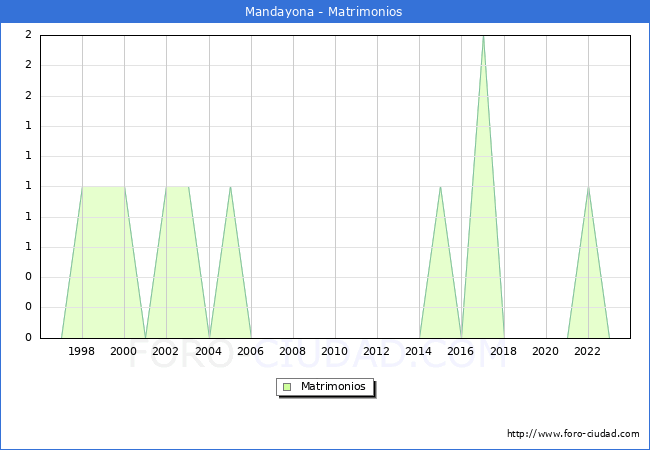Viewport: 650px width, 450px height.
Task: Click the 2020 x-axis label
Action: (546, 351)
